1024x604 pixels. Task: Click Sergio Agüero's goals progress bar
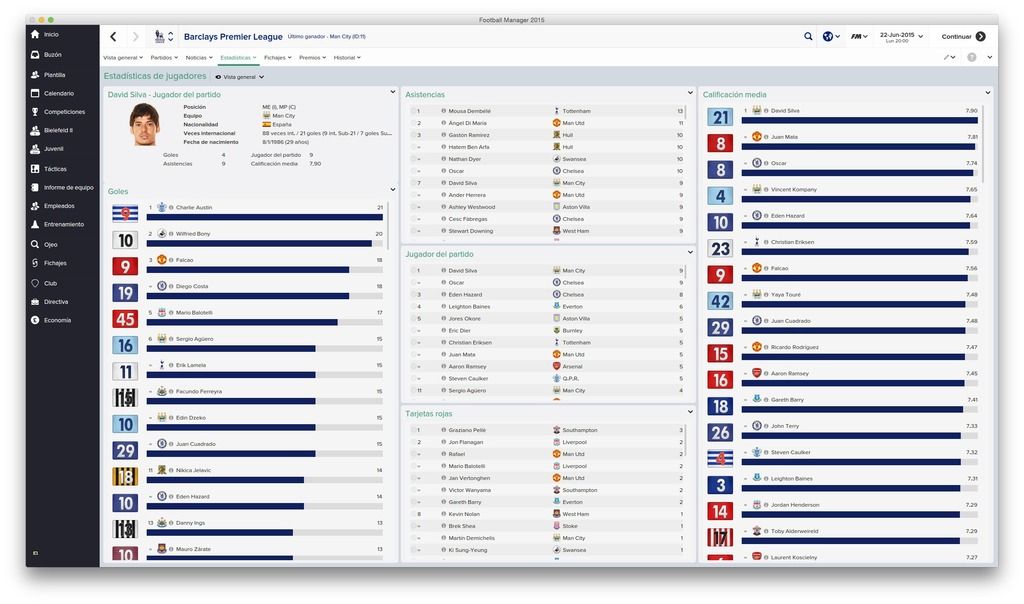[x=264, y=349]
